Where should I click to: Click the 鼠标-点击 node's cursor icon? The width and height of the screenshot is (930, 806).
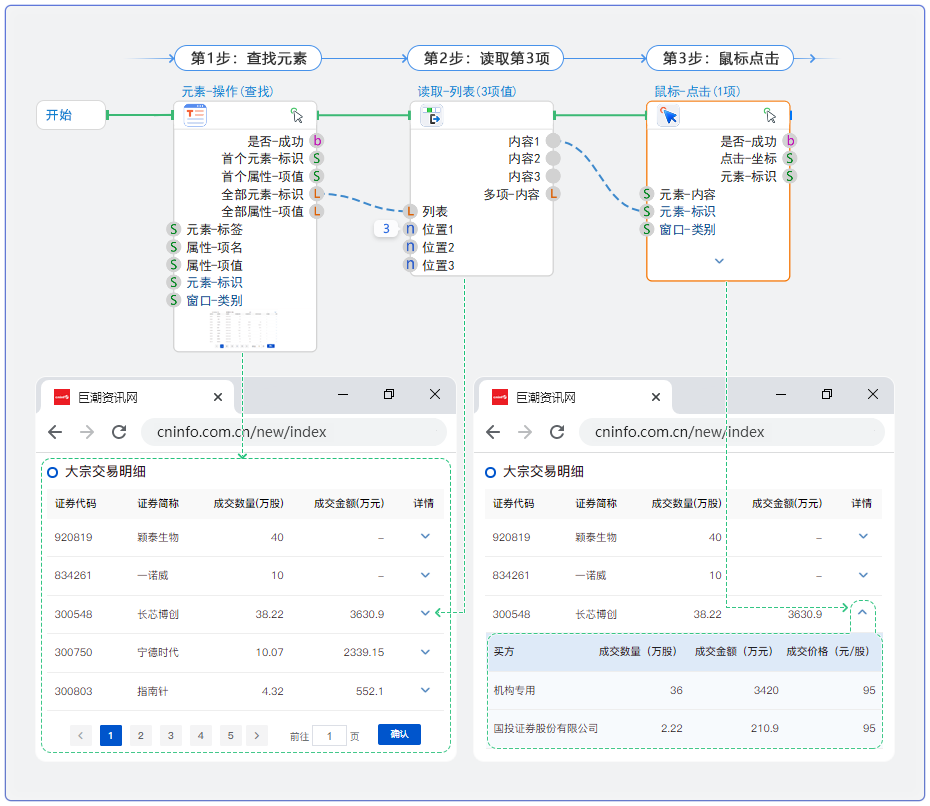[669, 116]
